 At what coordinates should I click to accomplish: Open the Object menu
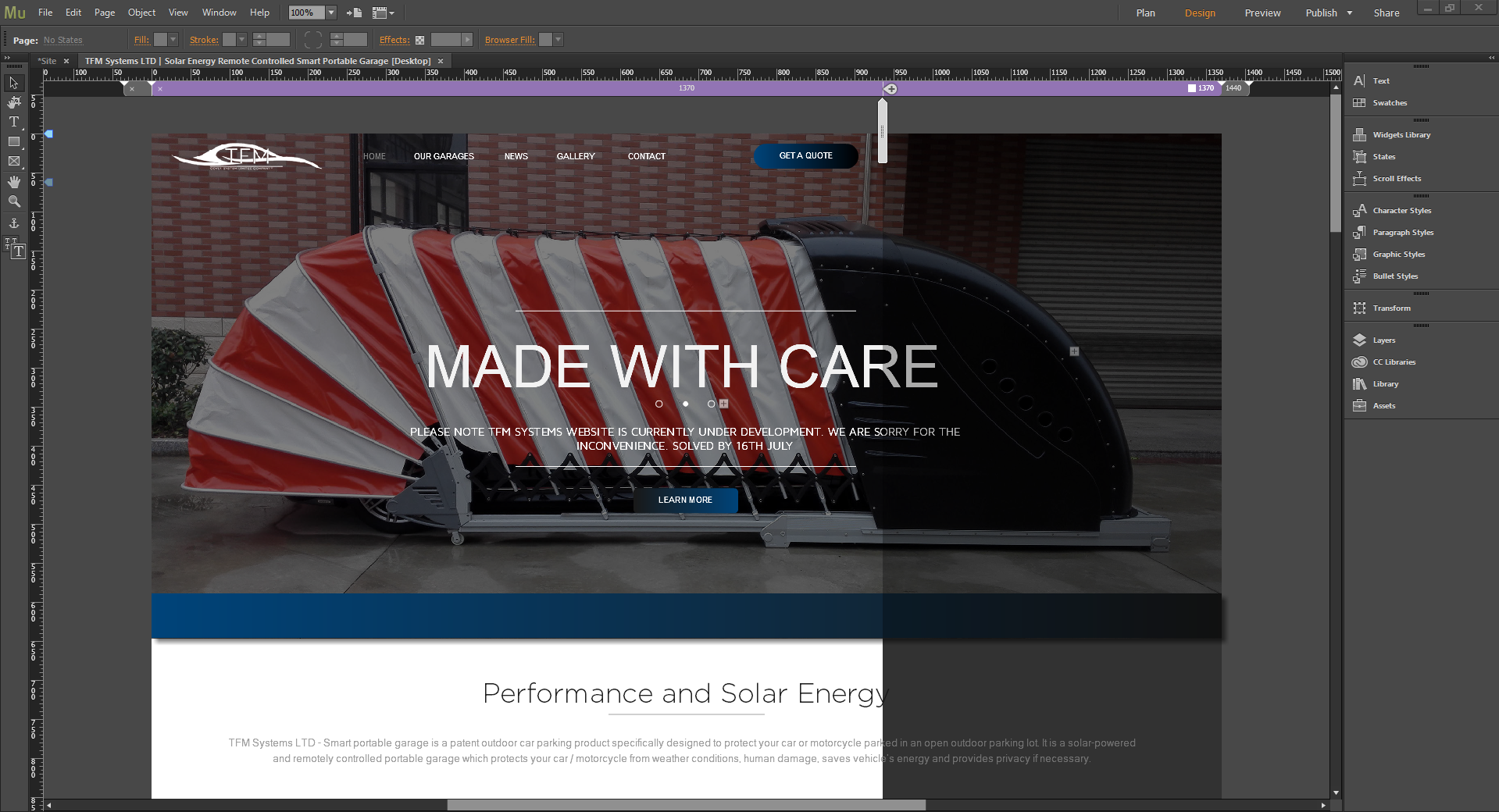(x=141, y=12)
